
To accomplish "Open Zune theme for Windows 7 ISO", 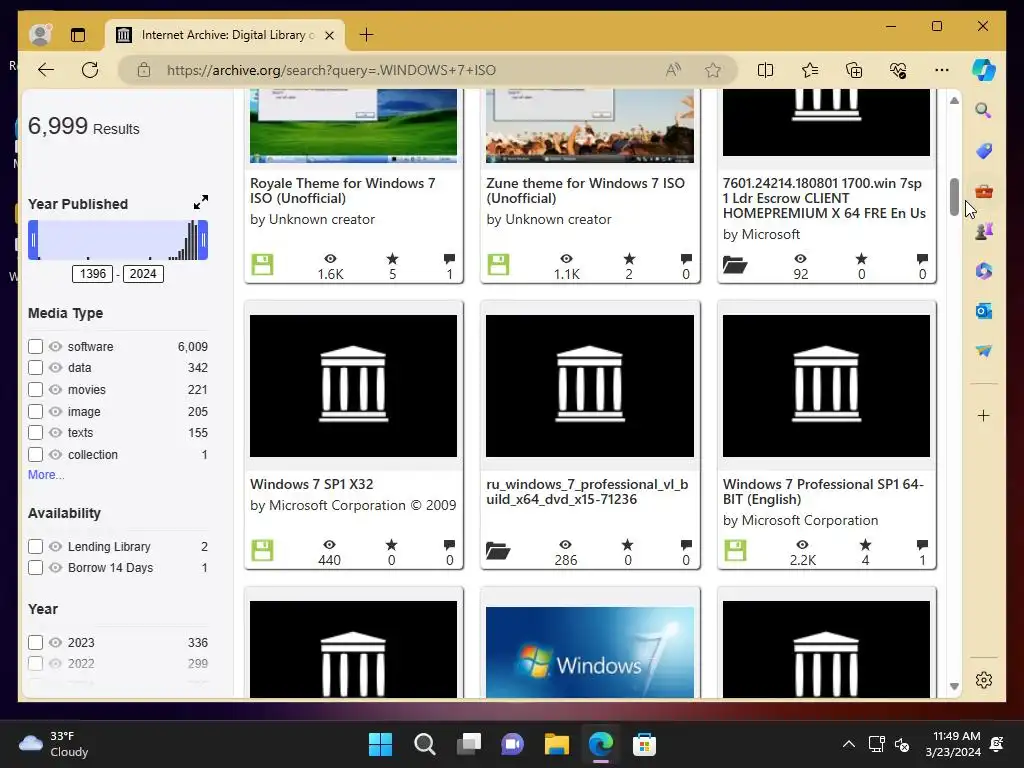I will [x=586, y=191].
